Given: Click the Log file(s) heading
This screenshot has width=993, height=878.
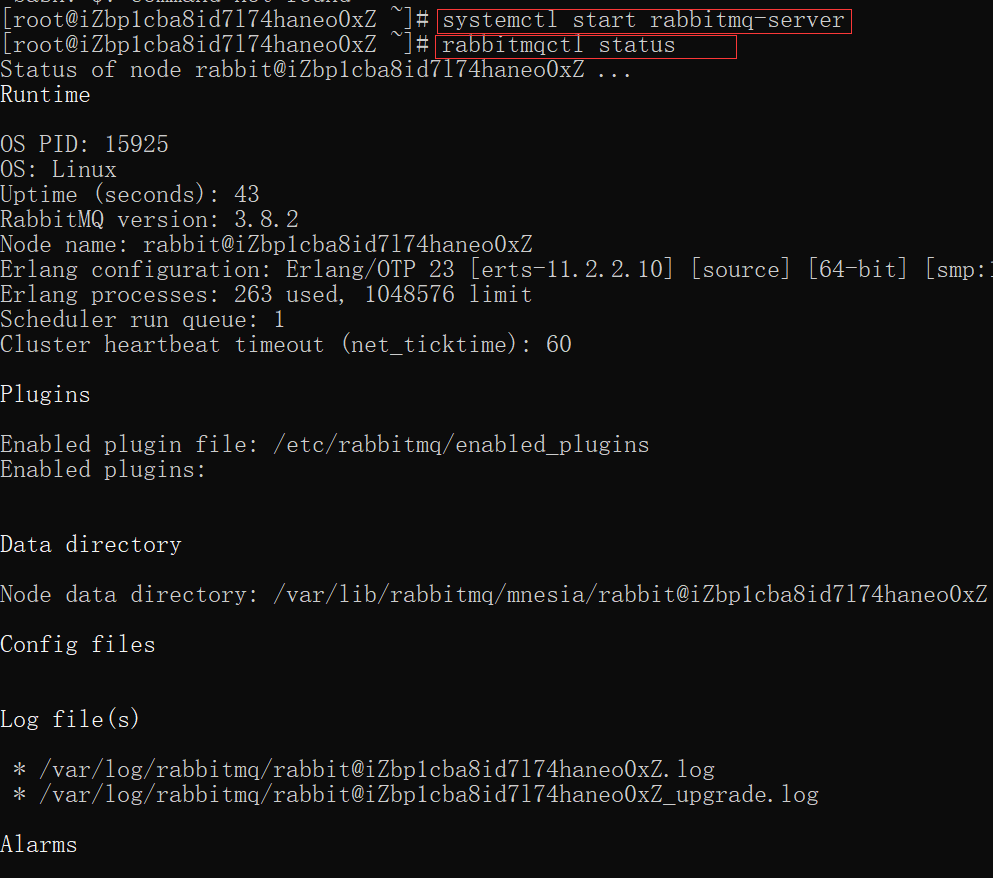Looking at the screenshot, I should coord(70,720).
